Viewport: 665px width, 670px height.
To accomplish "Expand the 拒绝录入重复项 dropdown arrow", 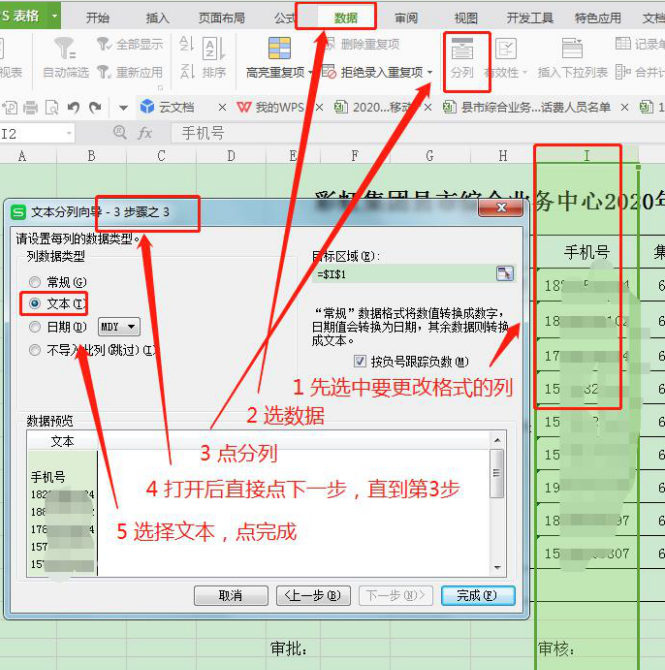I will point(430,73).
